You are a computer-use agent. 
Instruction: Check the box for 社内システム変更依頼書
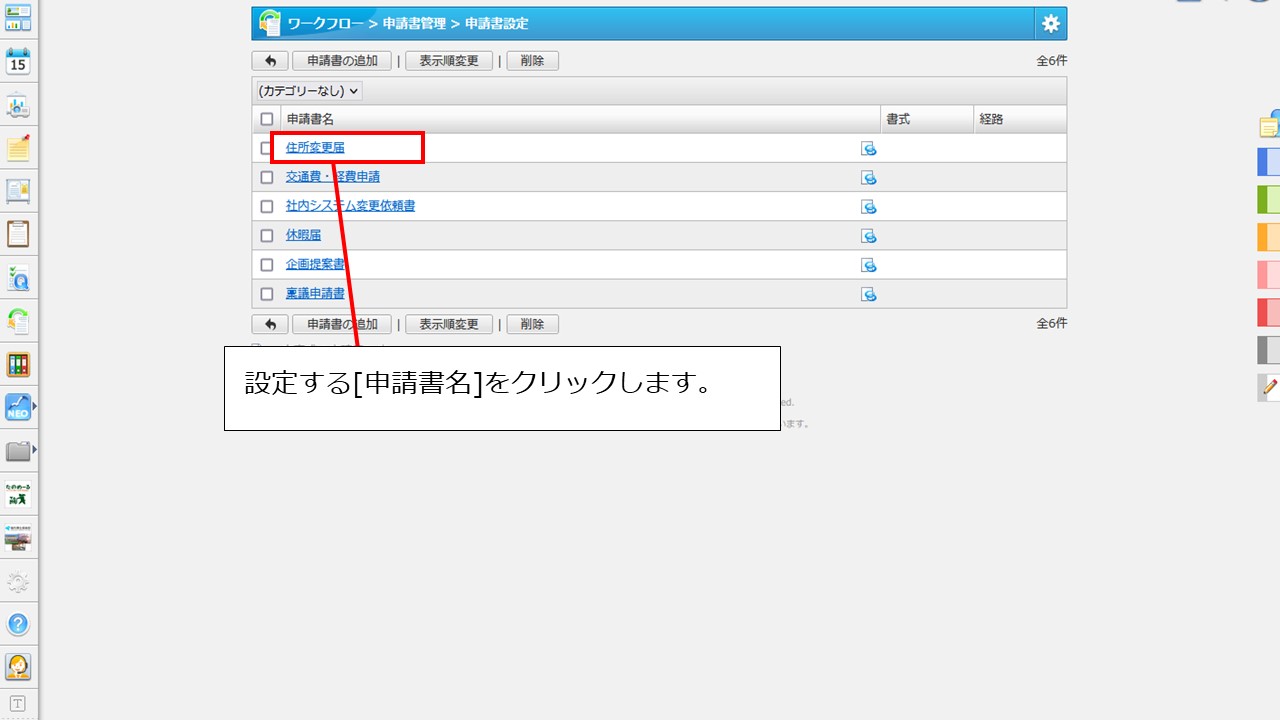tap(267, 206)
